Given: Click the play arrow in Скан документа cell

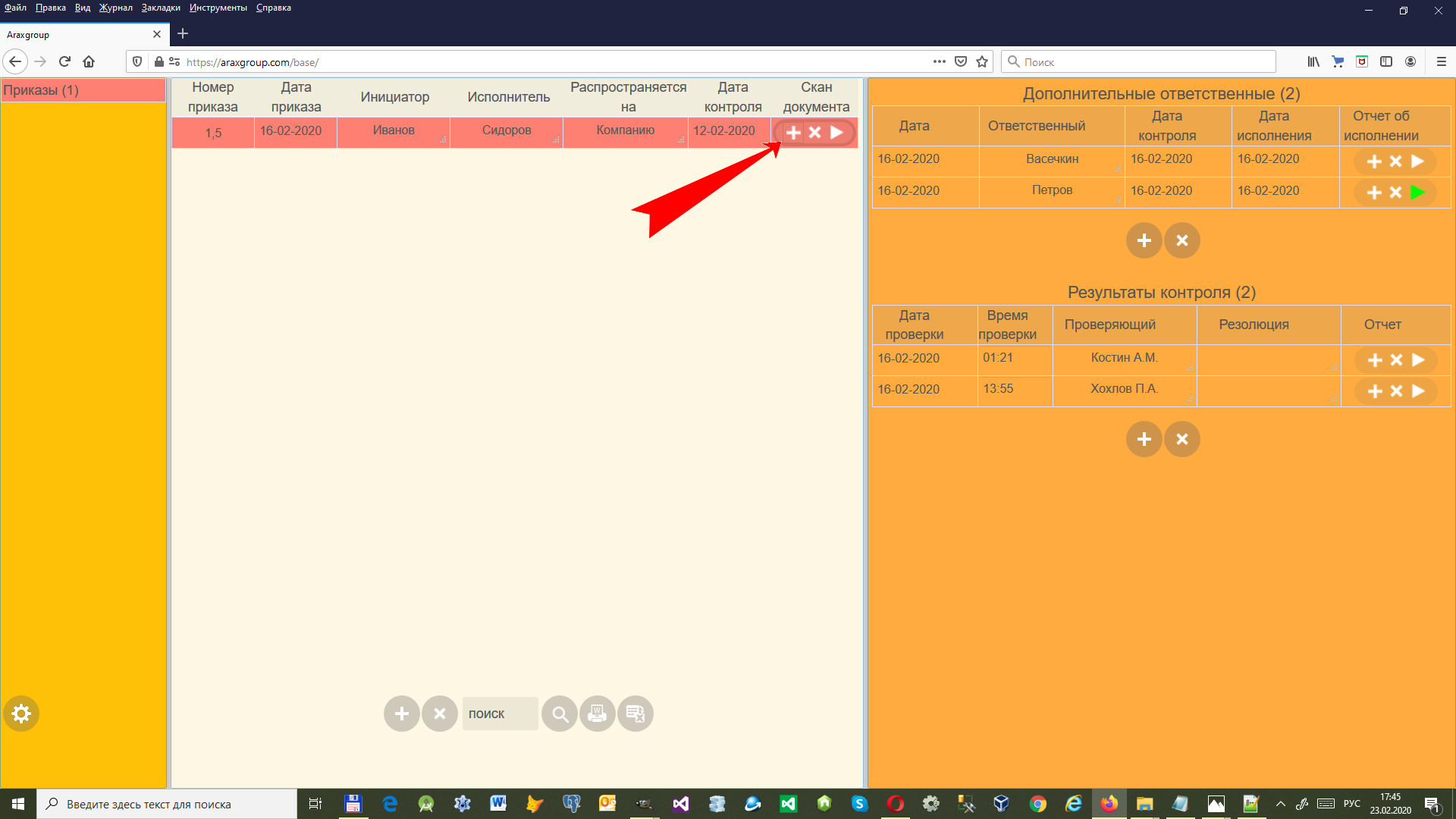Looking at the screenshot, I should tap(836, 133).
